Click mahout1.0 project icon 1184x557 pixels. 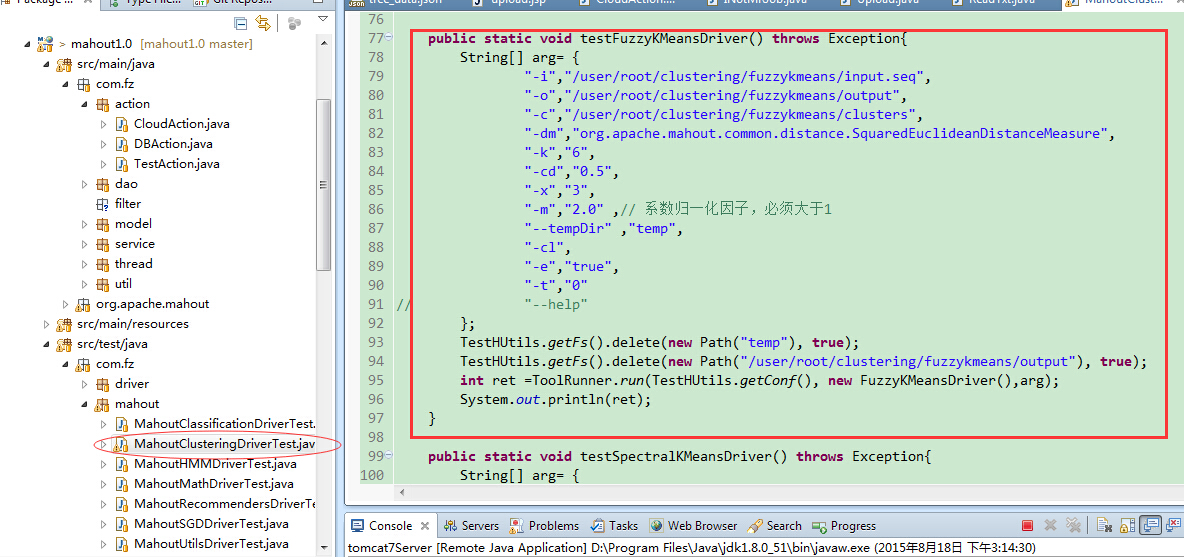[x=45, y=44]
